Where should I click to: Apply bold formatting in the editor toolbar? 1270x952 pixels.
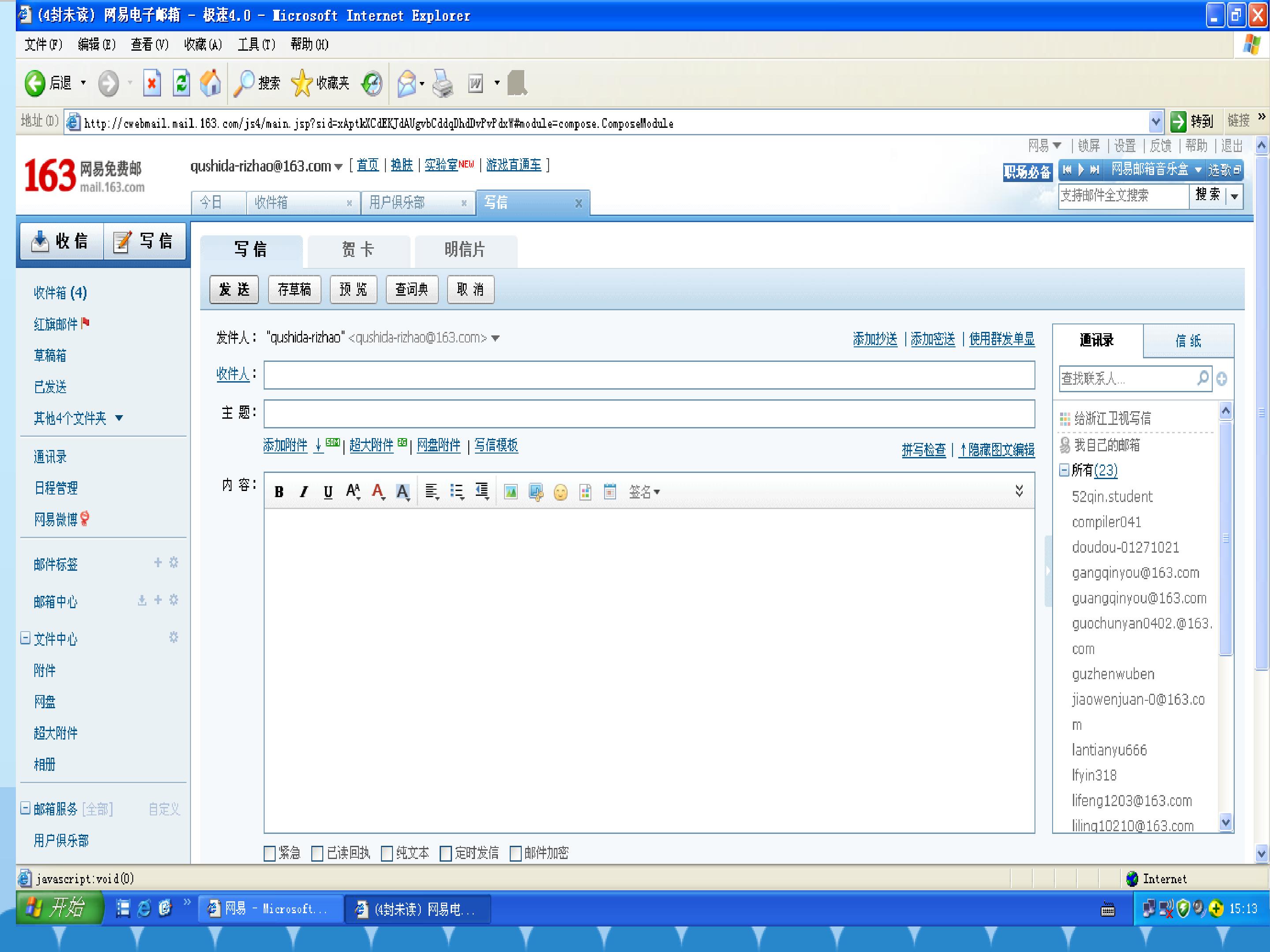click(x=279, y=491)
